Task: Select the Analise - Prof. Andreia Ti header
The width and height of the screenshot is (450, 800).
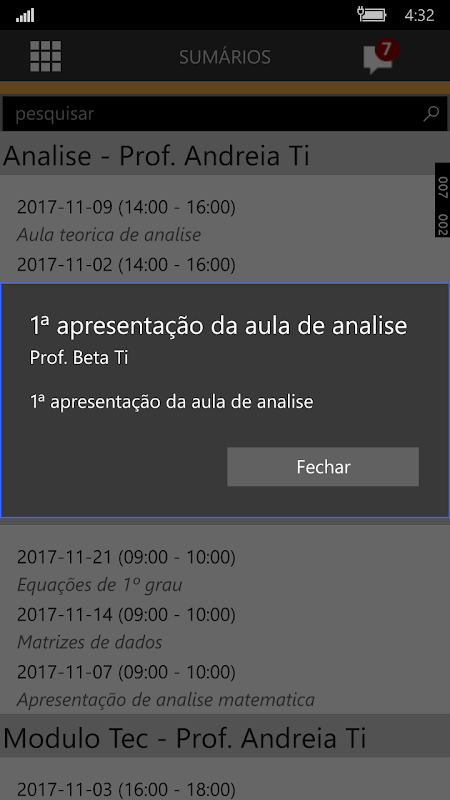Action: 156,156
